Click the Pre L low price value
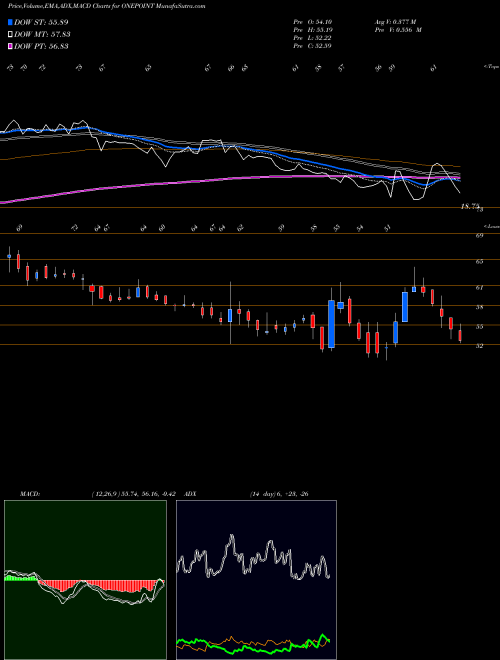Image resolution: width=500 pixels, height=660 pixels. coord(312,37)
